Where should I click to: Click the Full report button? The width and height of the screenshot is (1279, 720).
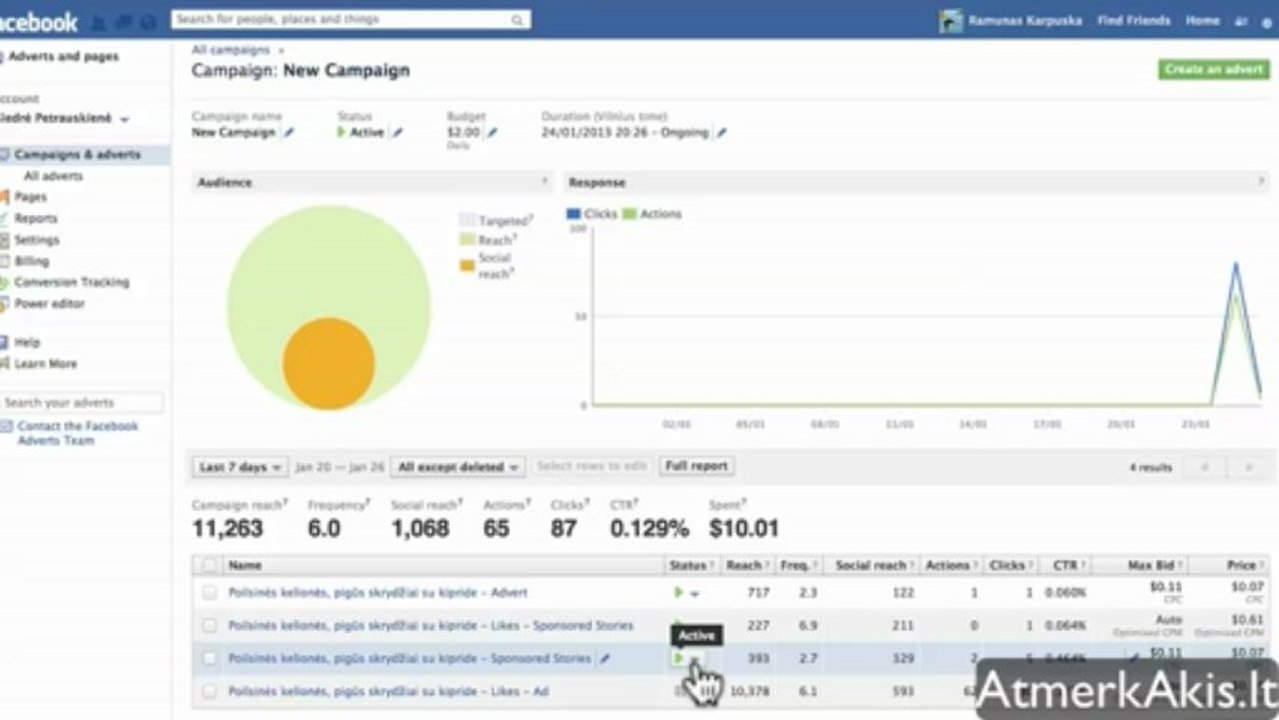click(697, 466)
